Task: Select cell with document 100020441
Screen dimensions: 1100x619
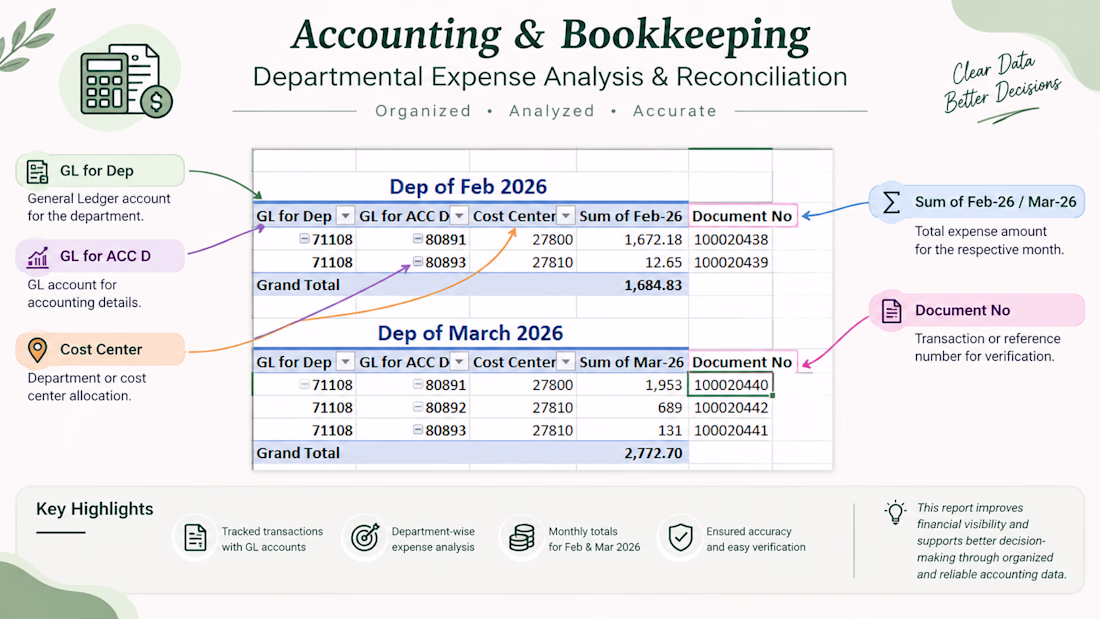Action: click(730, 430)
